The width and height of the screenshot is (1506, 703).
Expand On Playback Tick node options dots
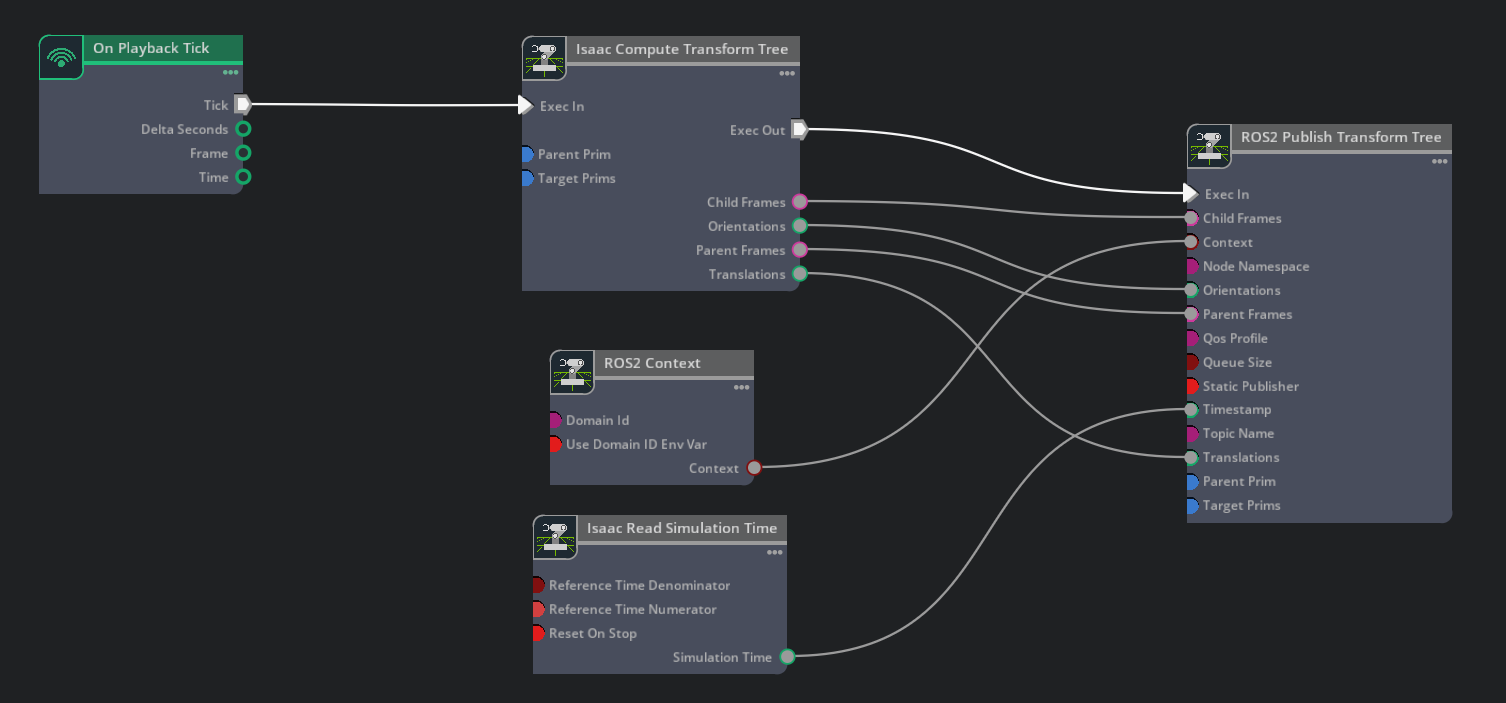click(231, 72)
